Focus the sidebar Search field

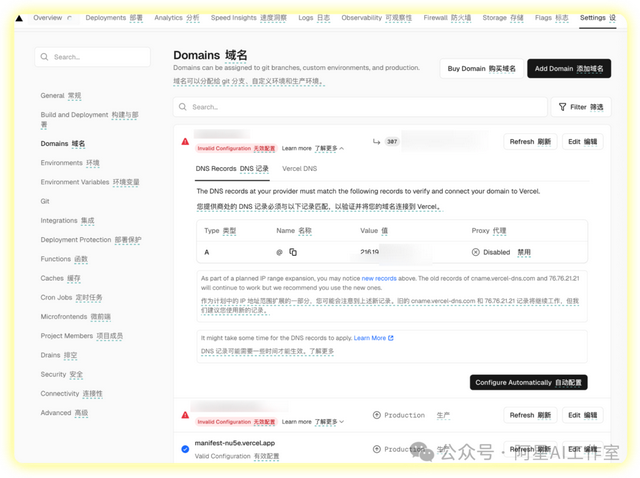(93, 57)
